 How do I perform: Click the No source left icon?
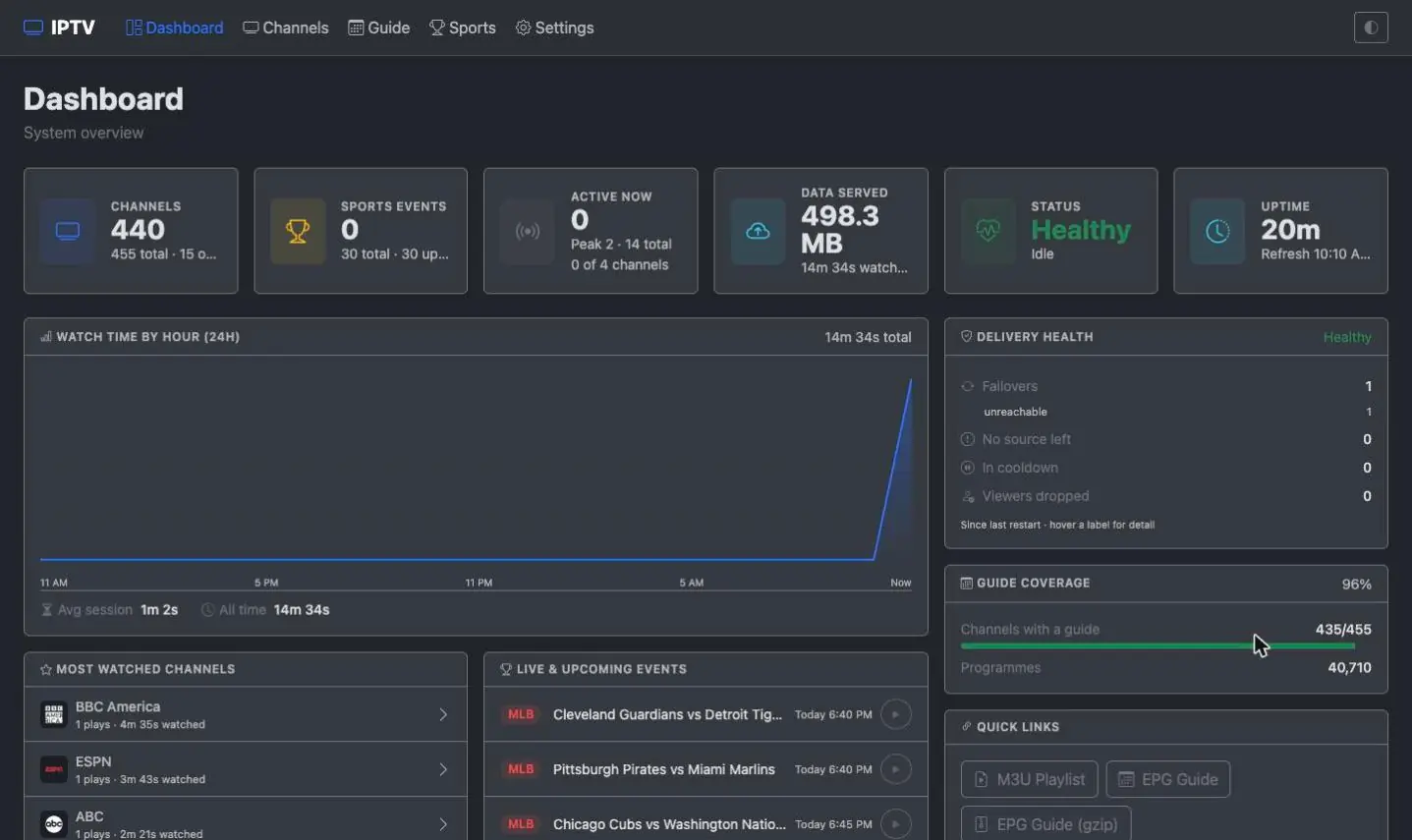coord(968,439)
